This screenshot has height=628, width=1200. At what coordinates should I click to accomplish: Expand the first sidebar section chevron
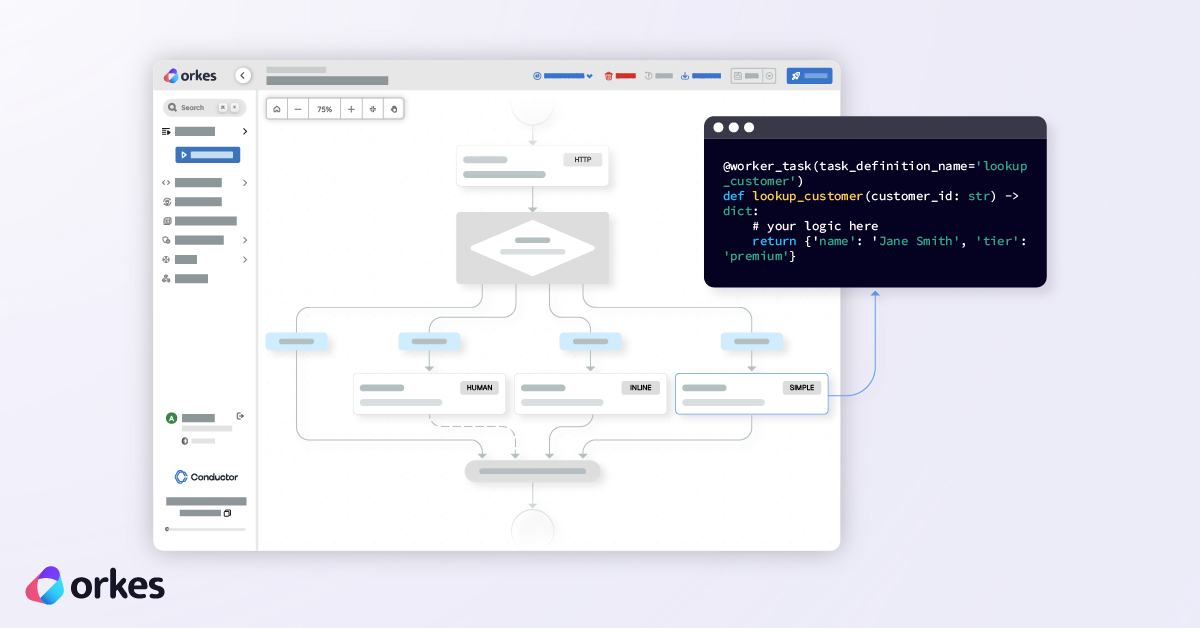(x=245, y=131)
